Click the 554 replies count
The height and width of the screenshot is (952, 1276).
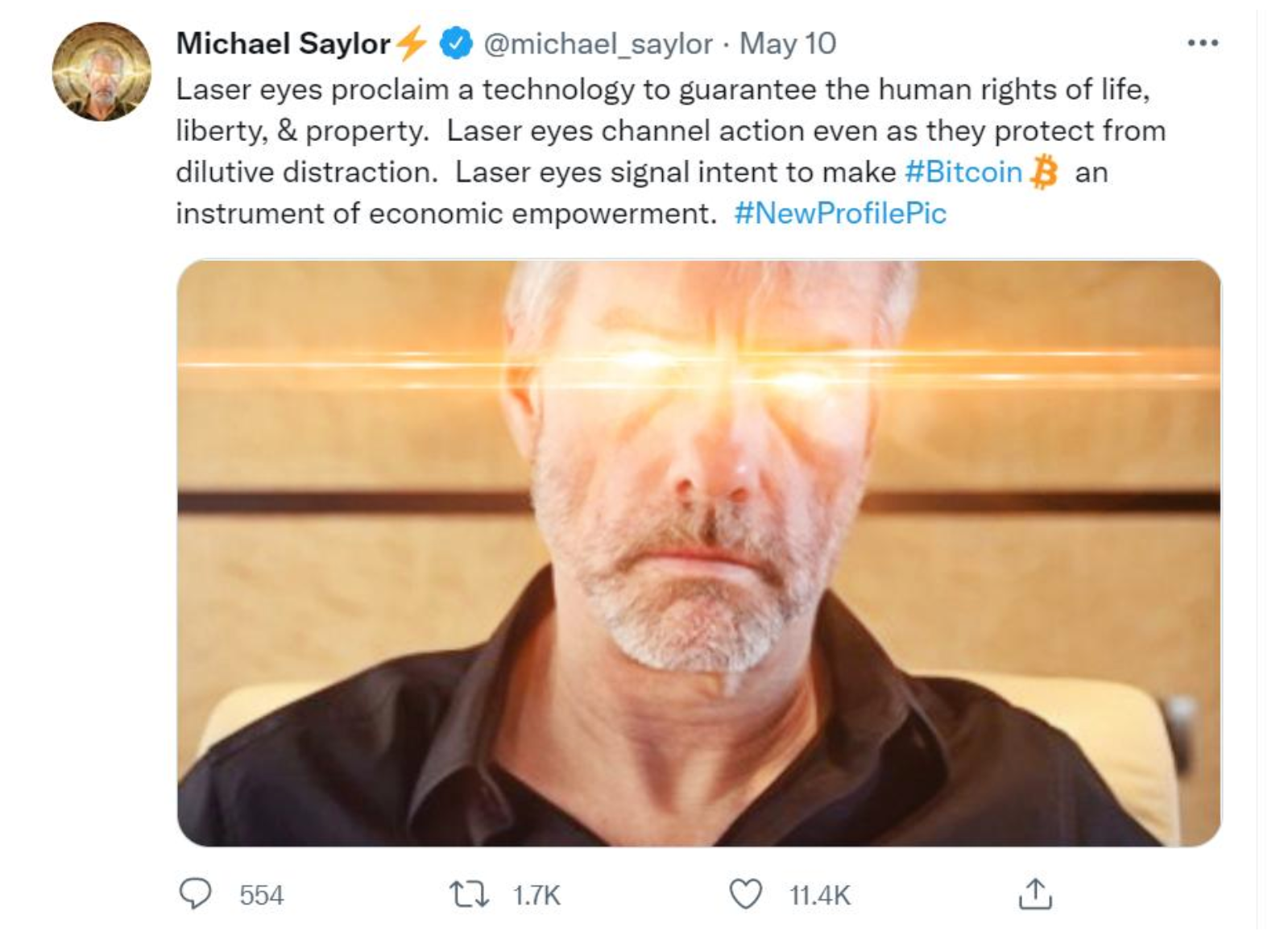262,896
